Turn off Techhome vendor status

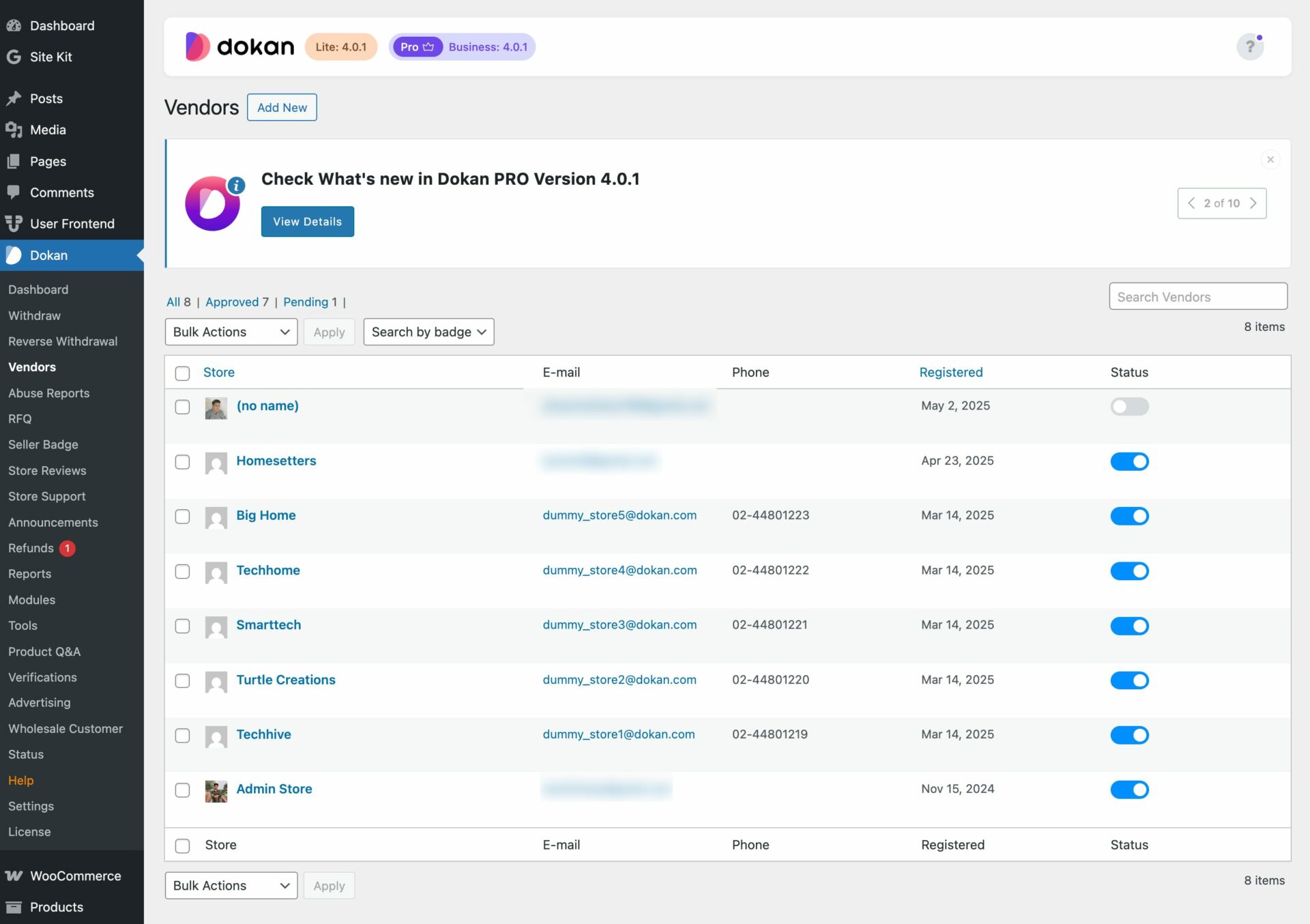[1129, 571]
